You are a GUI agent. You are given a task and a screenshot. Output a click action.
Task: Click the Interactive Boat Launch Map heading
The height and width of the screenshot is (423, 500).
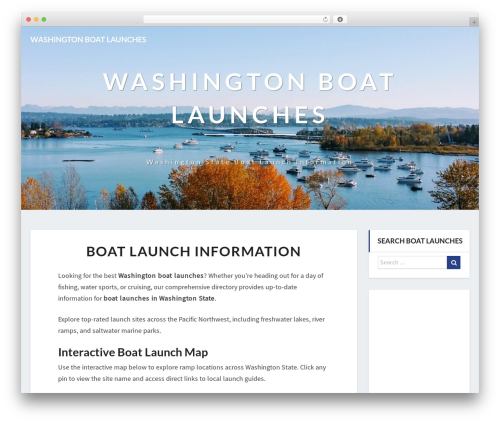133,352
